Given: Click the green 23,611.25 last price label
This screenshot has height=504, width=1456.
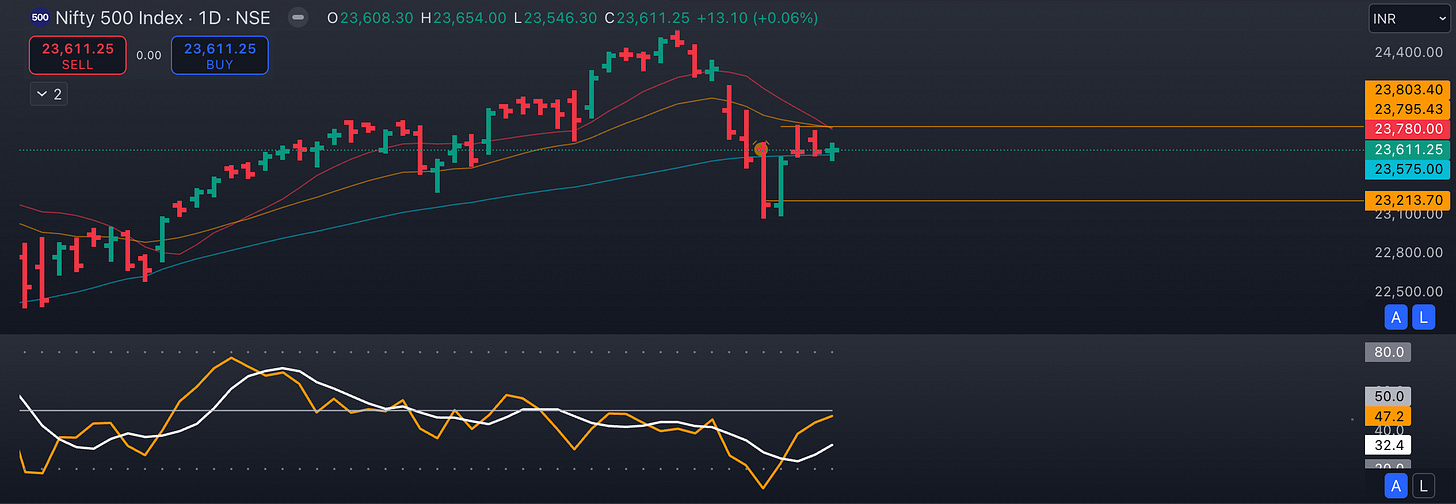Looking at the screenshot, I should point(1407,149).
